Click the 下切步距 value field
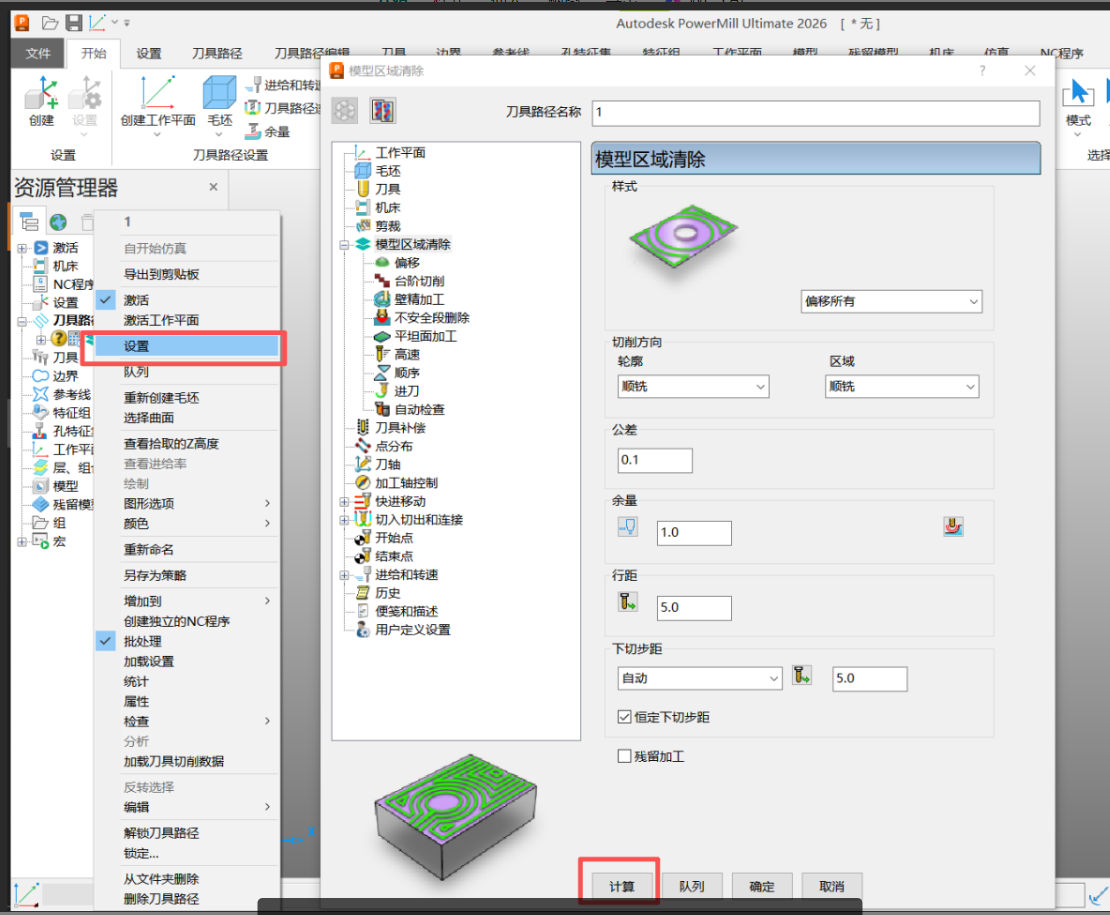This screenshot has width=1110, height=915. 869,678
